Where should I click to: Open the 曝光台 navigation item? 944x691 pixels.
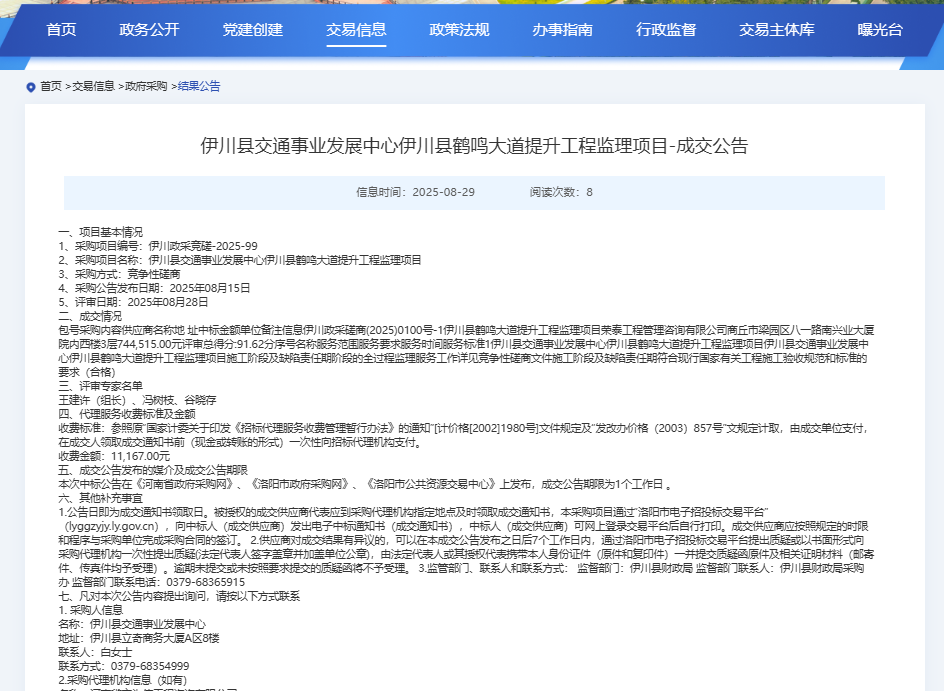tap(880, 29)
